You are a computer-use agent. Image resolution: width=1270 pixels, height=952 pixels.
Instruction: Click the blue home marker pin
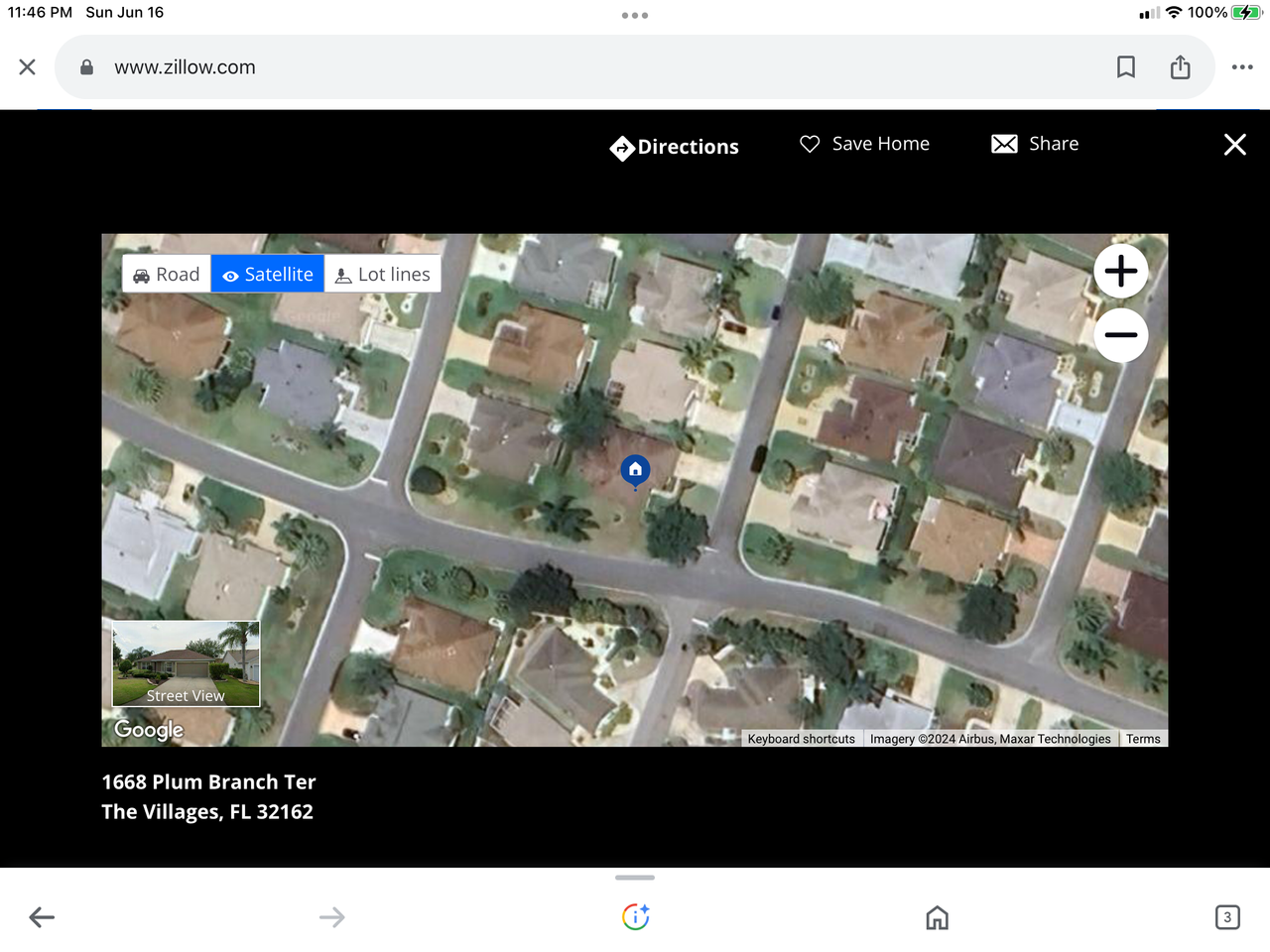click(635, 470)
